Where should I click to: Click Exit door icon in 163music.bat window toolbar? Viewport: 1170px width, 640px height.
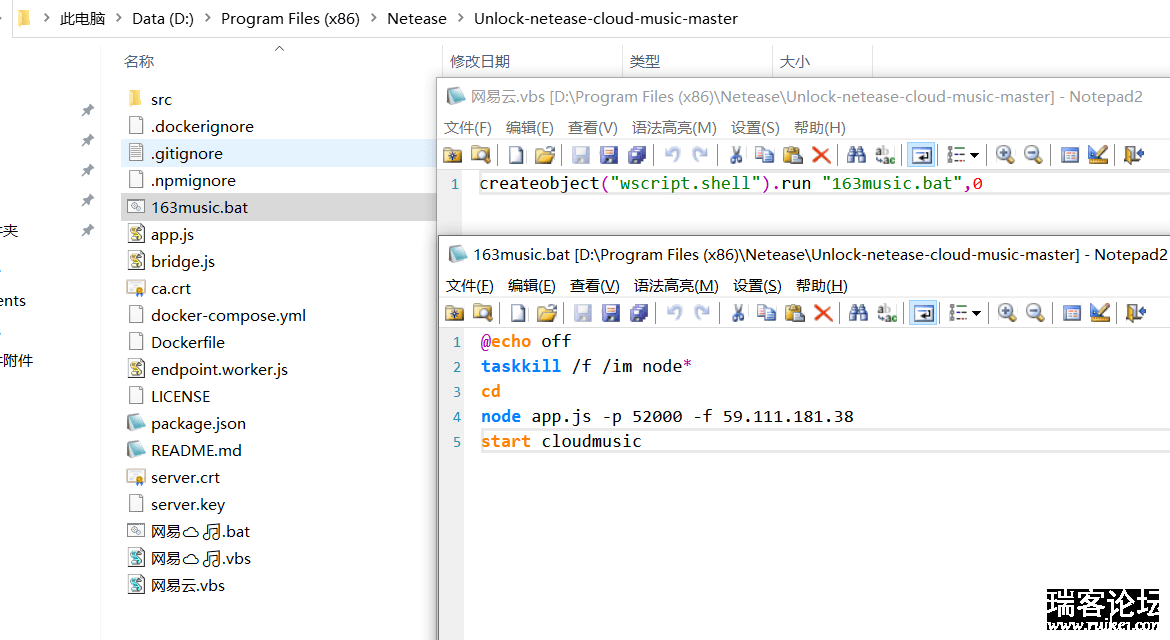point(1135,313)
